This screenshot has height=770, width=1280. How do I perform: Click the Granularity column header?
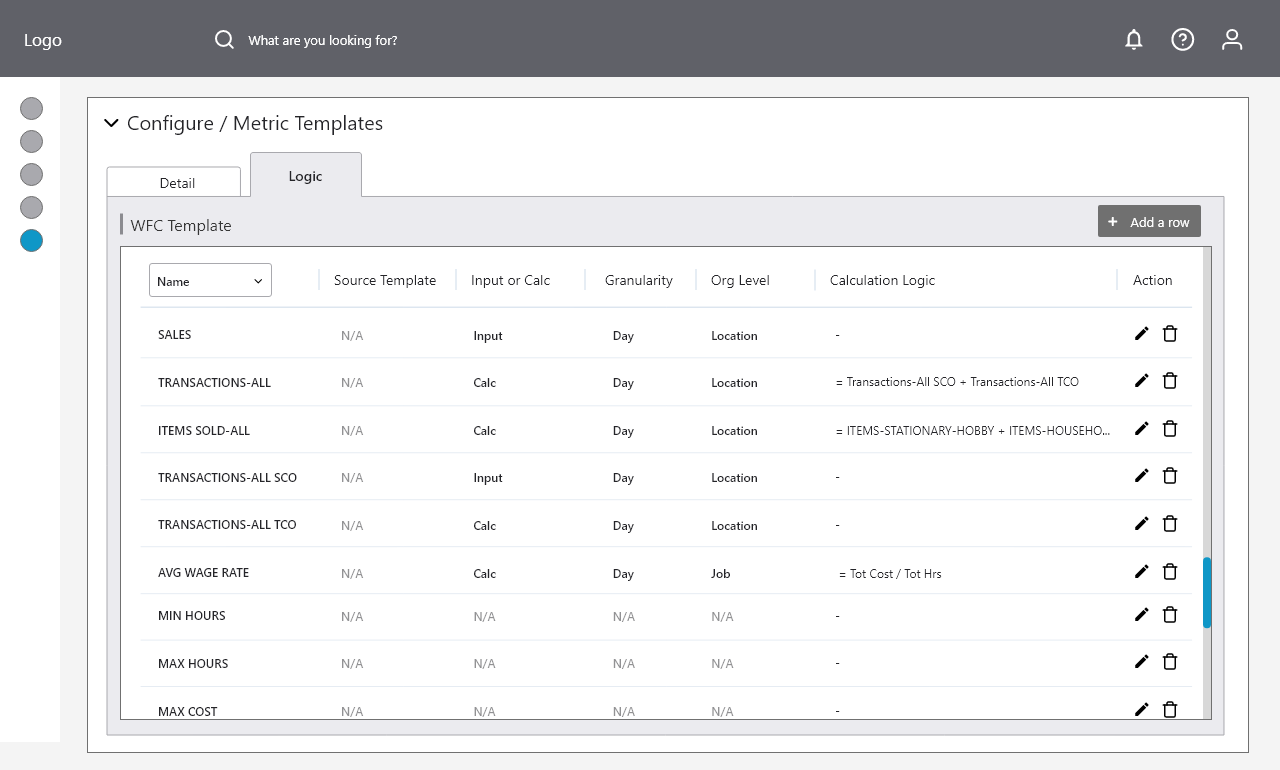[x=639, y=280]
